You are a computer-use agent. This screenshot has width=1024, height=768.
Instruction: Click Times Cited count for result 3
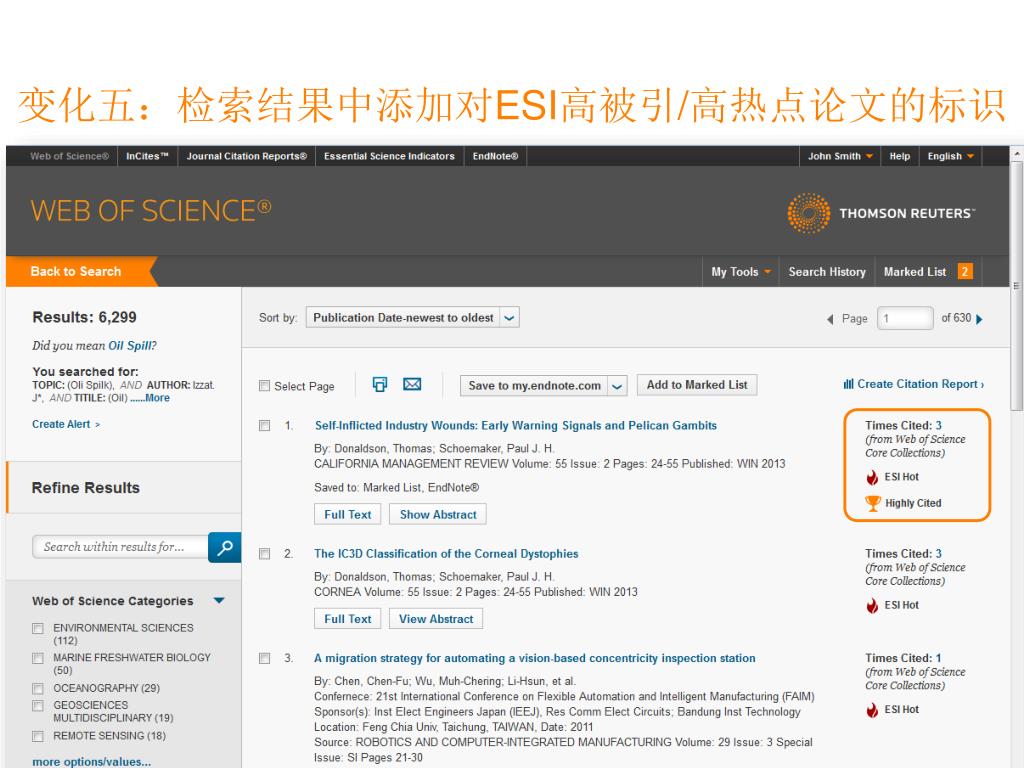click(938, 658)
